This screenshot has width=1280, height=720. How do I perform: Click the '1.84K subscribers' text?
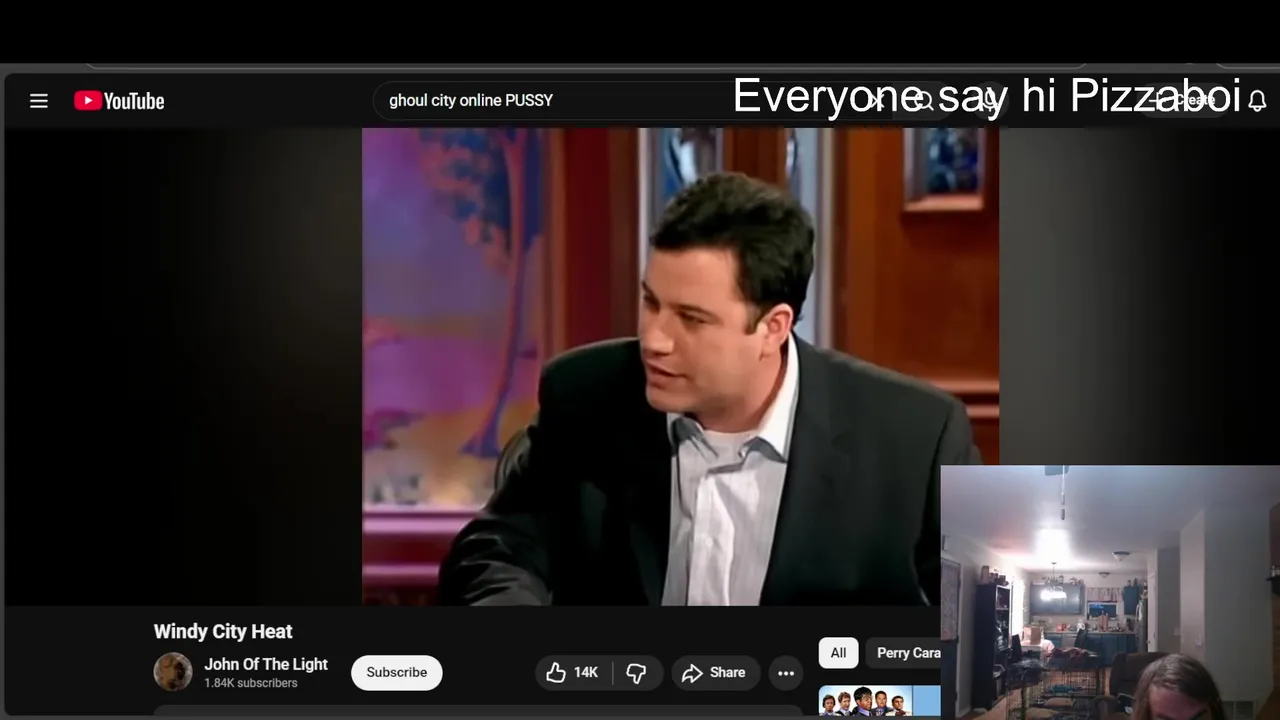pyautogui.click(x=251, y=683)
